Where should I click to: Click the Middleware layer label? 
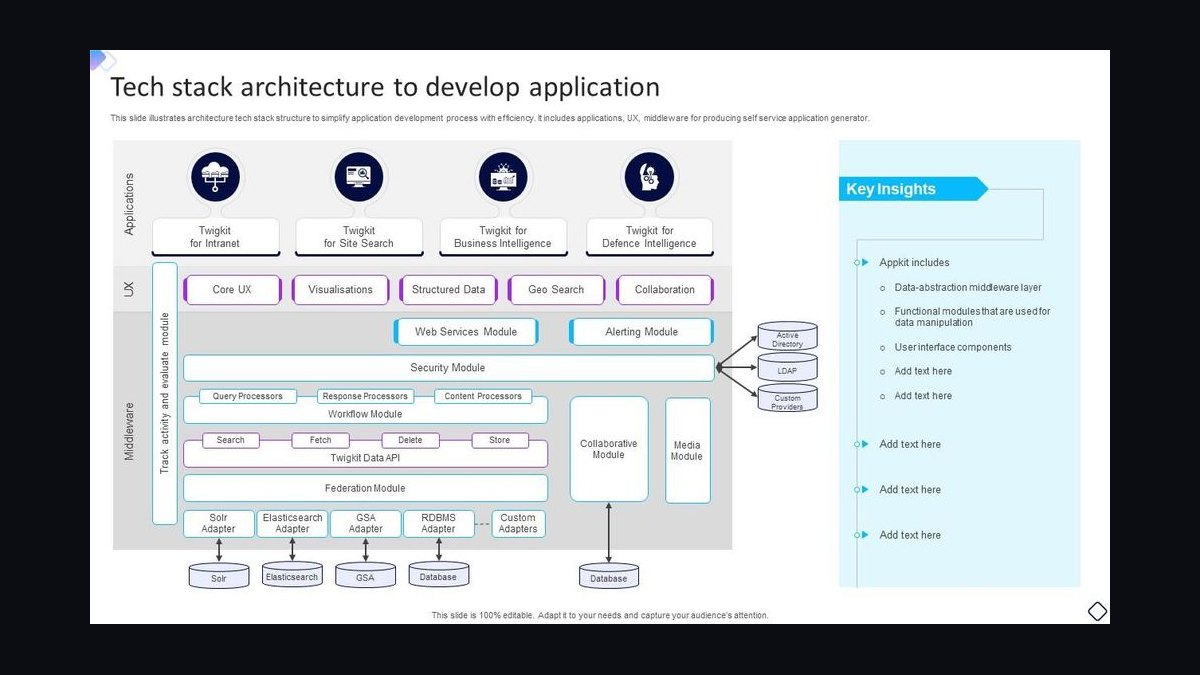[x=129, y=431]
